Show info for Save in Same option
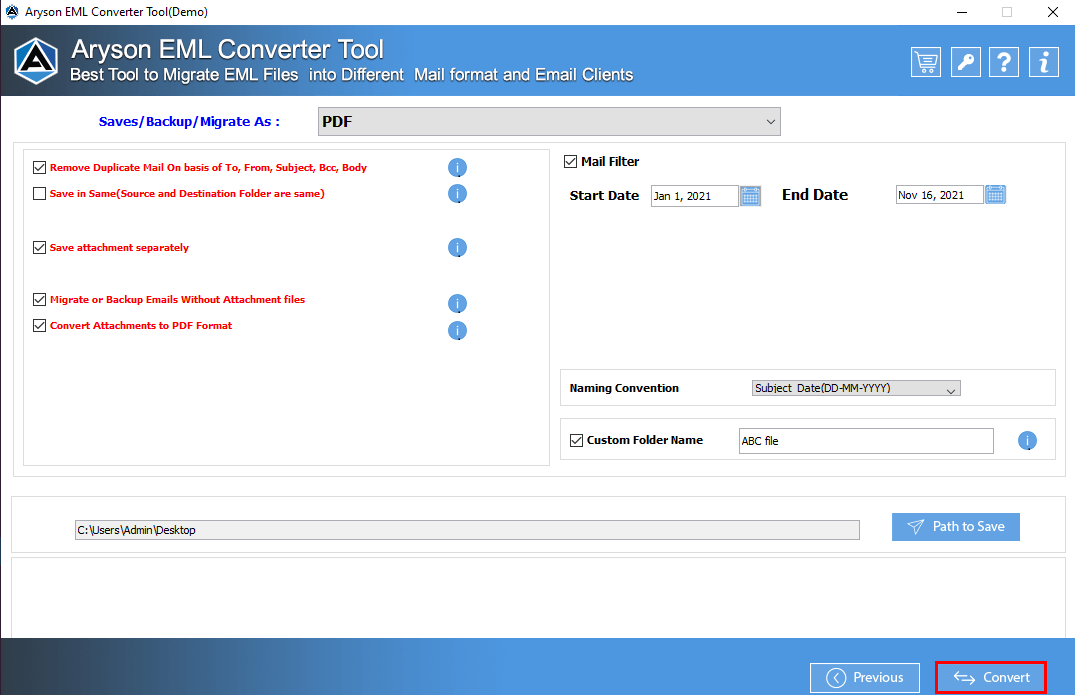Viewport: 1075px width, 695px height. coord(457,194)
